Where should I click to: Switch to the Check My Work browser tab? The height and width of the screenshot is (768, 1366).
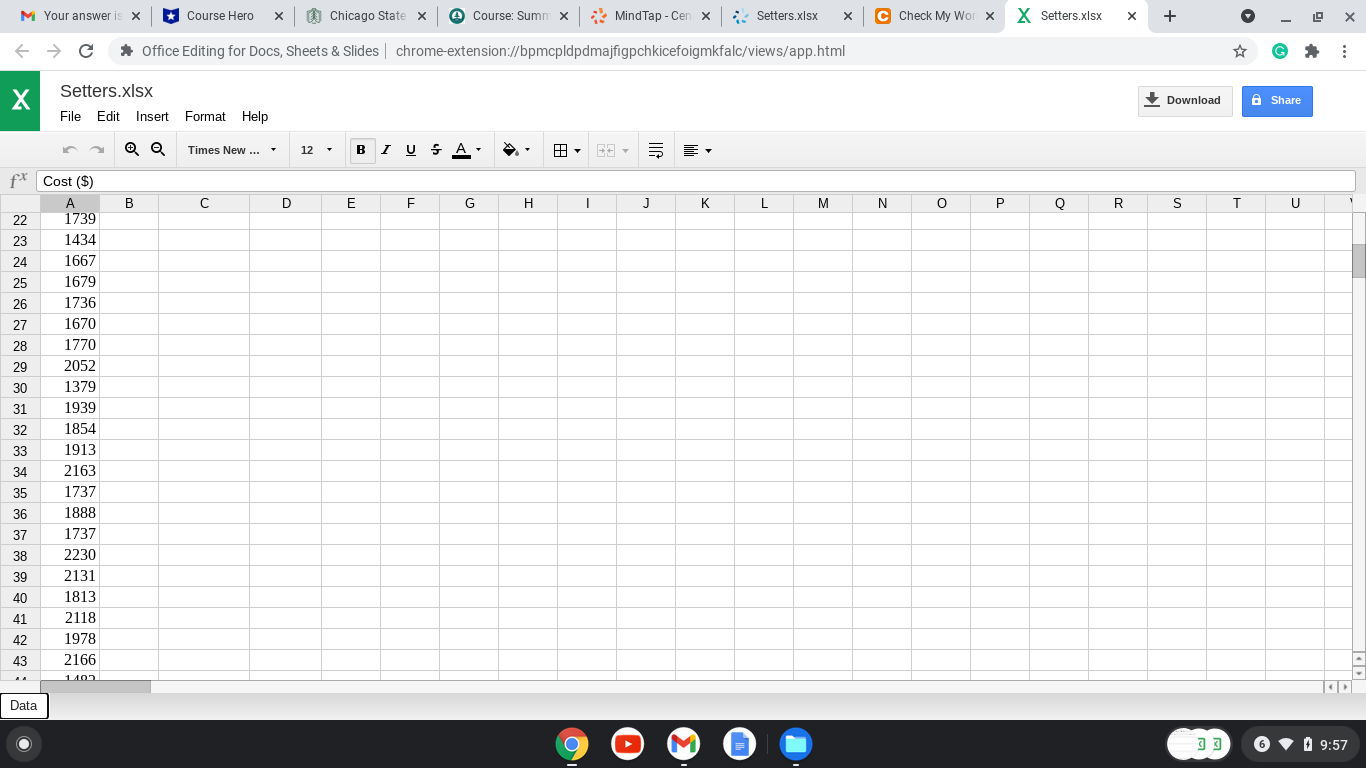coord(935,16)
